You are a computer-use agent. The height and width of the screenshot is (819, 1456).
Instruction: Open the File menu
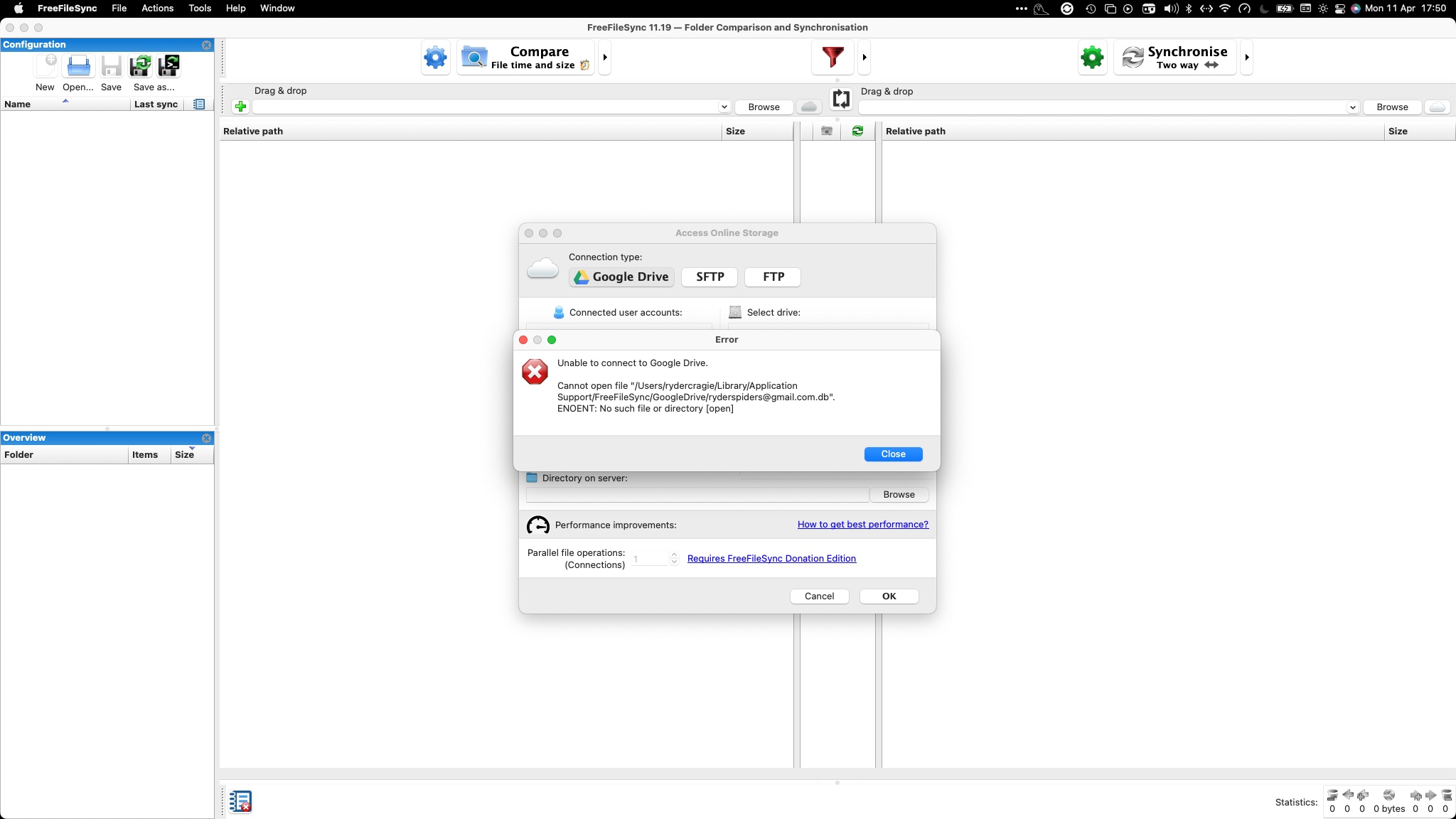pyautogui.click(x=119, y=9)
